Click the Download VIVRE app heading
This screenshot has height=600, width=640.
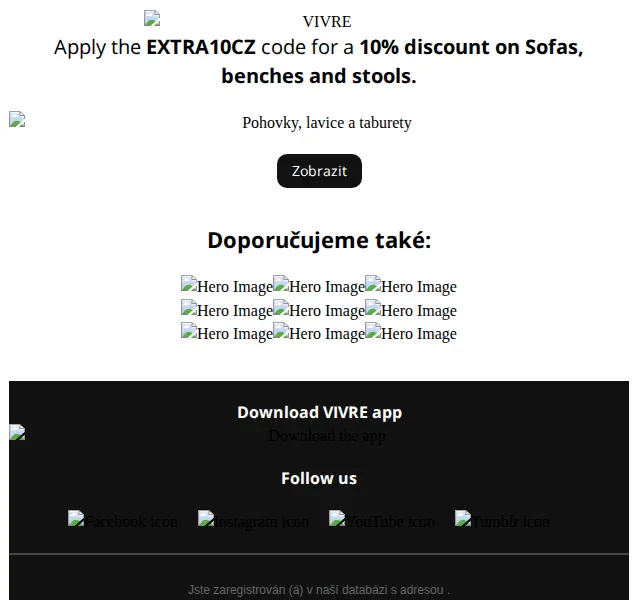pos(320,412)
